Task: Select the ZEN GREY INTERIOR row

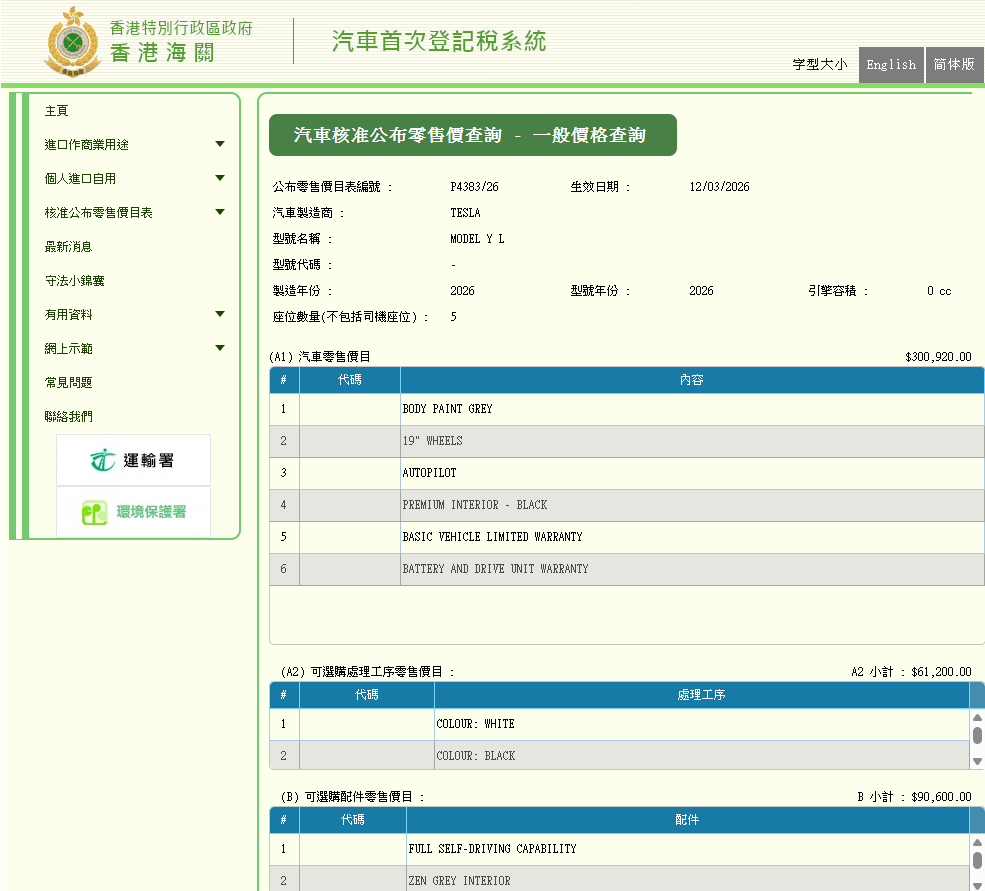Action: click(x=619, y=880)
